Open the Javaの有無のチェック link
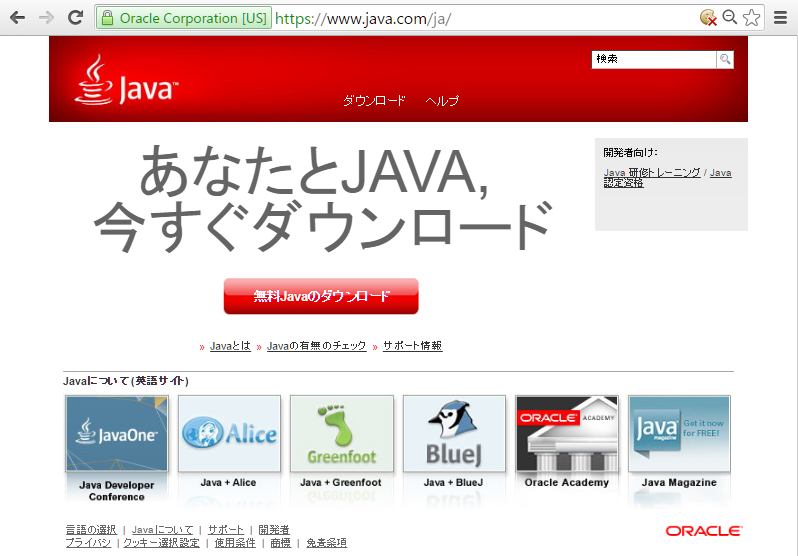 (317, 346)
